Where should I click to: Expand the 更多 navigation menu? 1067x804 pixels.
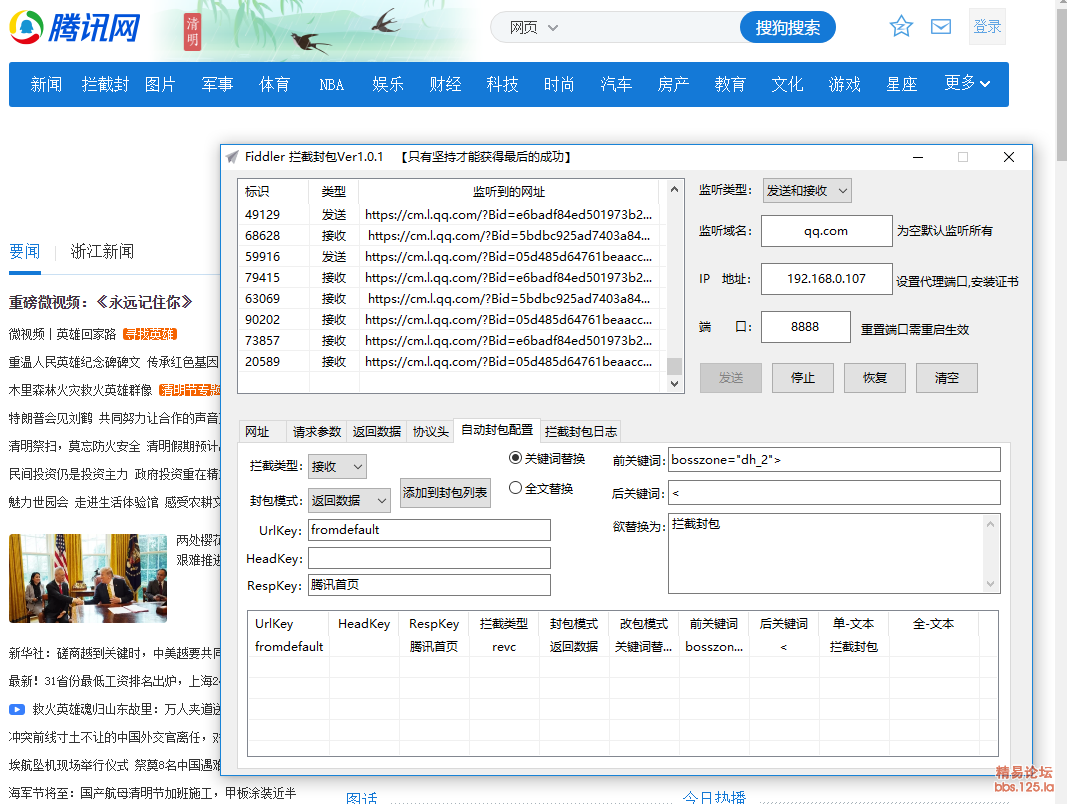(x=967, y=83)
